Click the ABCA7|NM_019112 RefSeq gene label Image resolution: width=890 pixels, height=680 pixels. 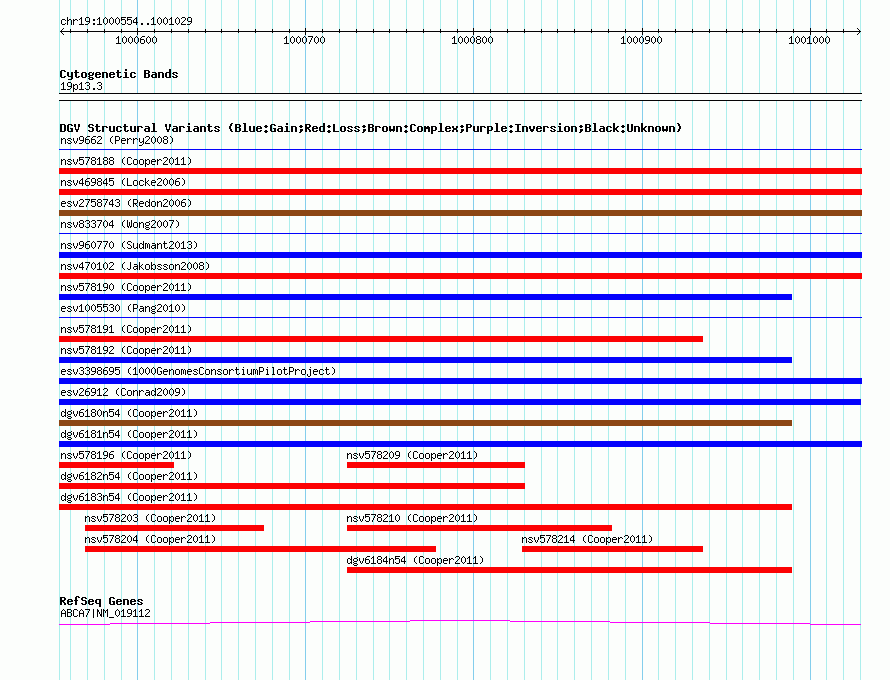click(x=105, y=614)
